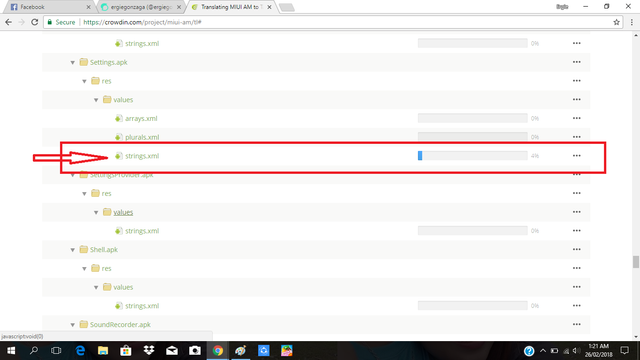Click the 4% progress bar for strings.xml
The height and width of the screenshot is (360, 640).
(473, 156)
